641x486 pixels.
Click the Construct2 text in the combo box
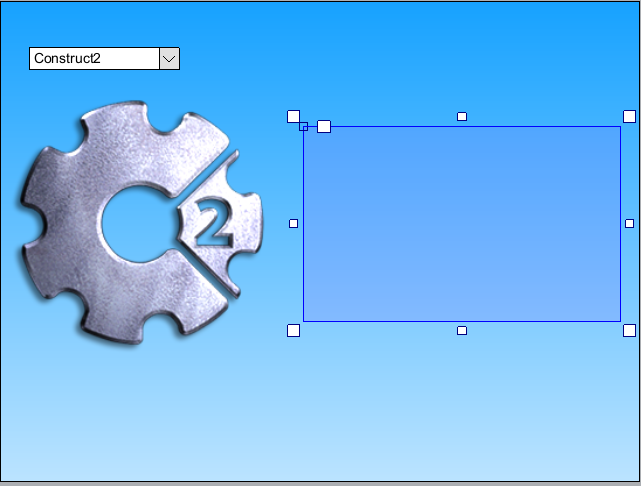[67, 58]
